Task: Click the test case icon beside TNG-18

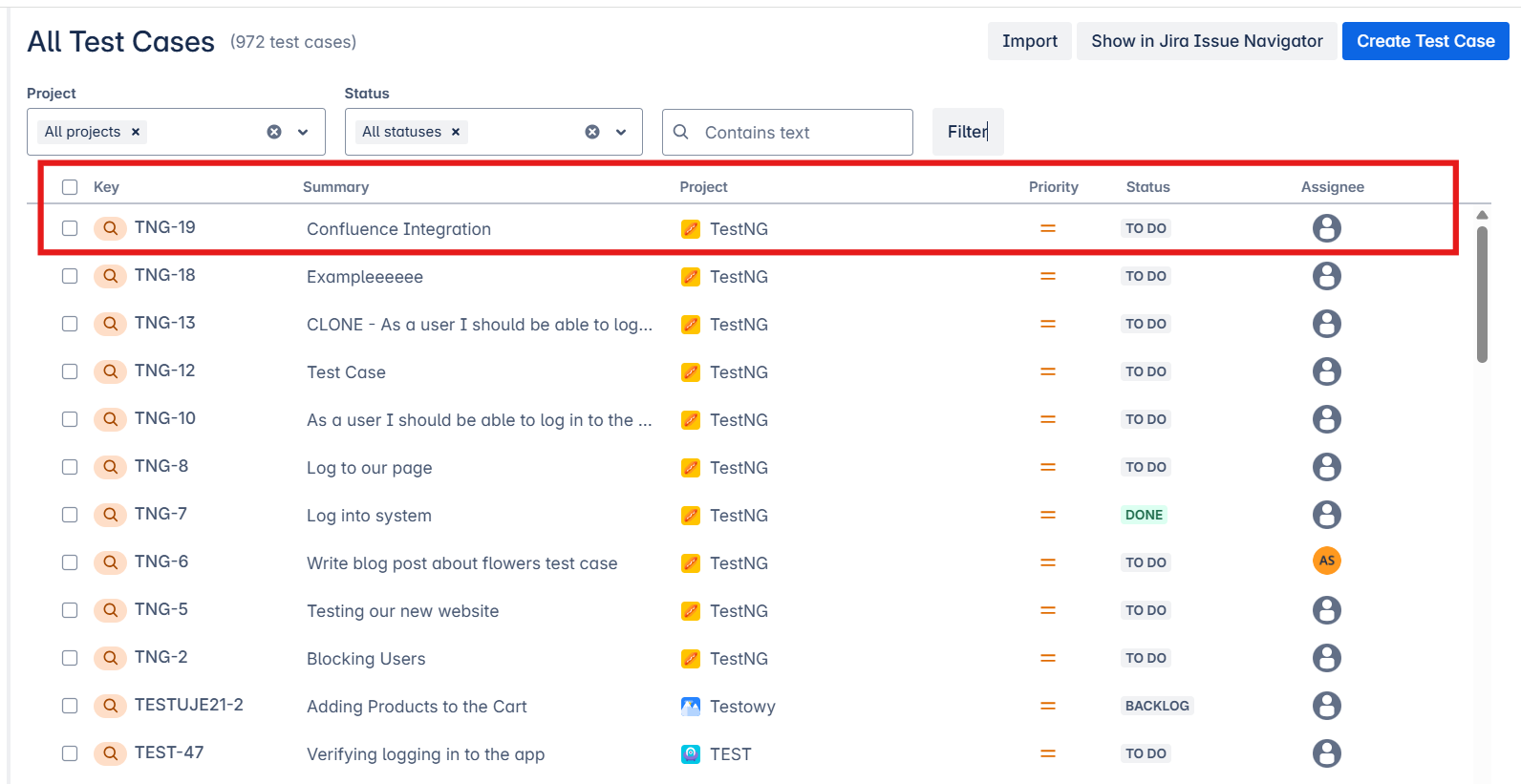Action: click(110, 276)
